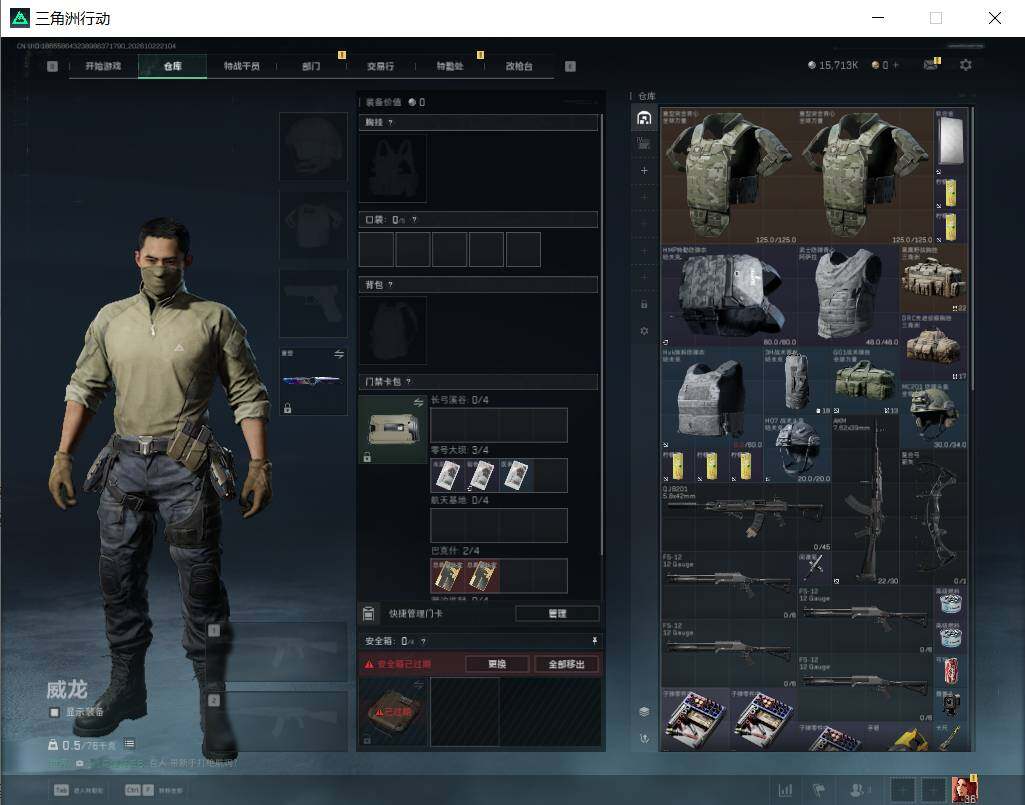Add a new warehouse page with plus

[x=644, y=170]
